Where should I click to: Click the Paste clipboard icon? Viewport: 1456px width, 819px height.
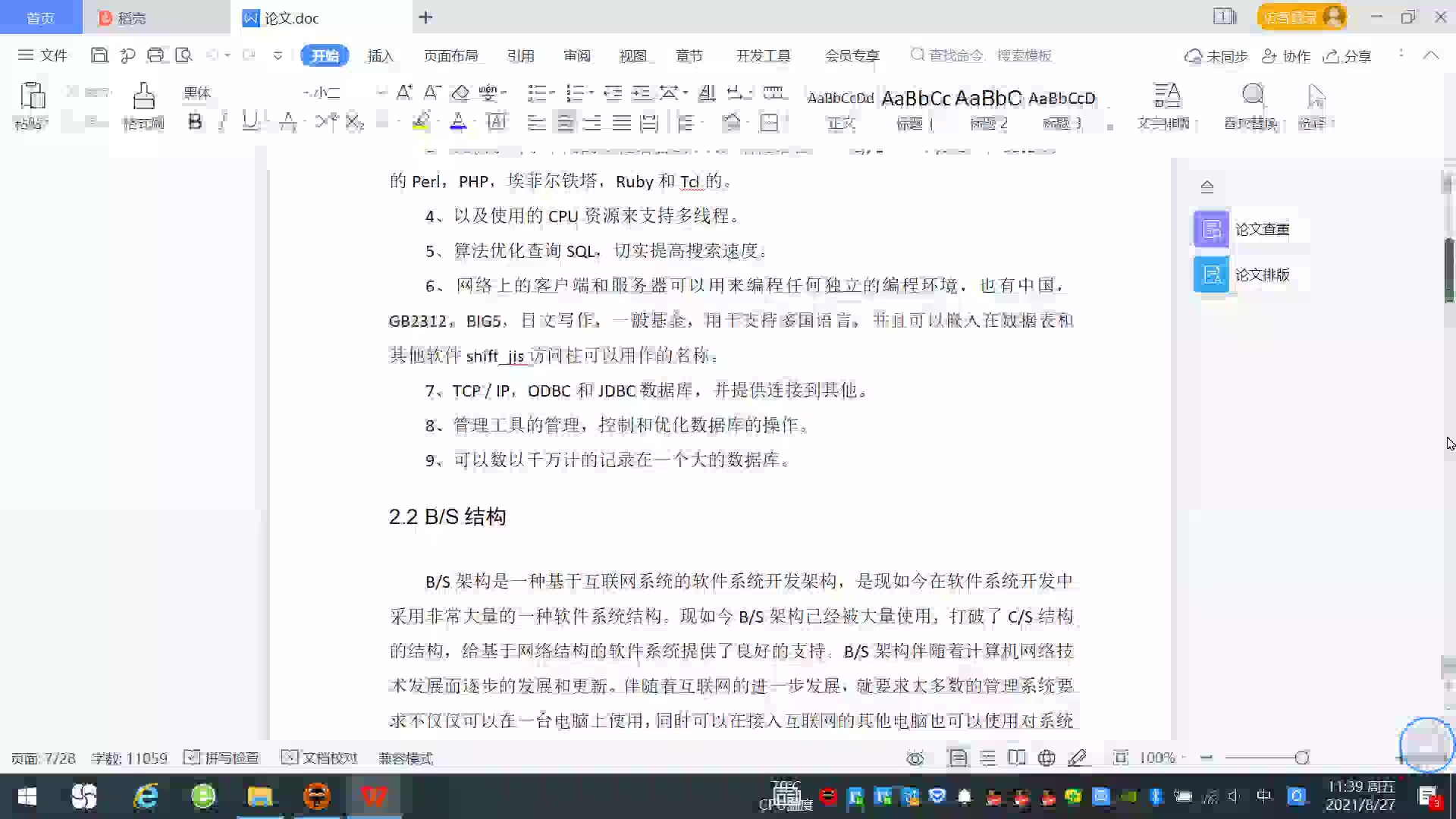tap(32, 96)
